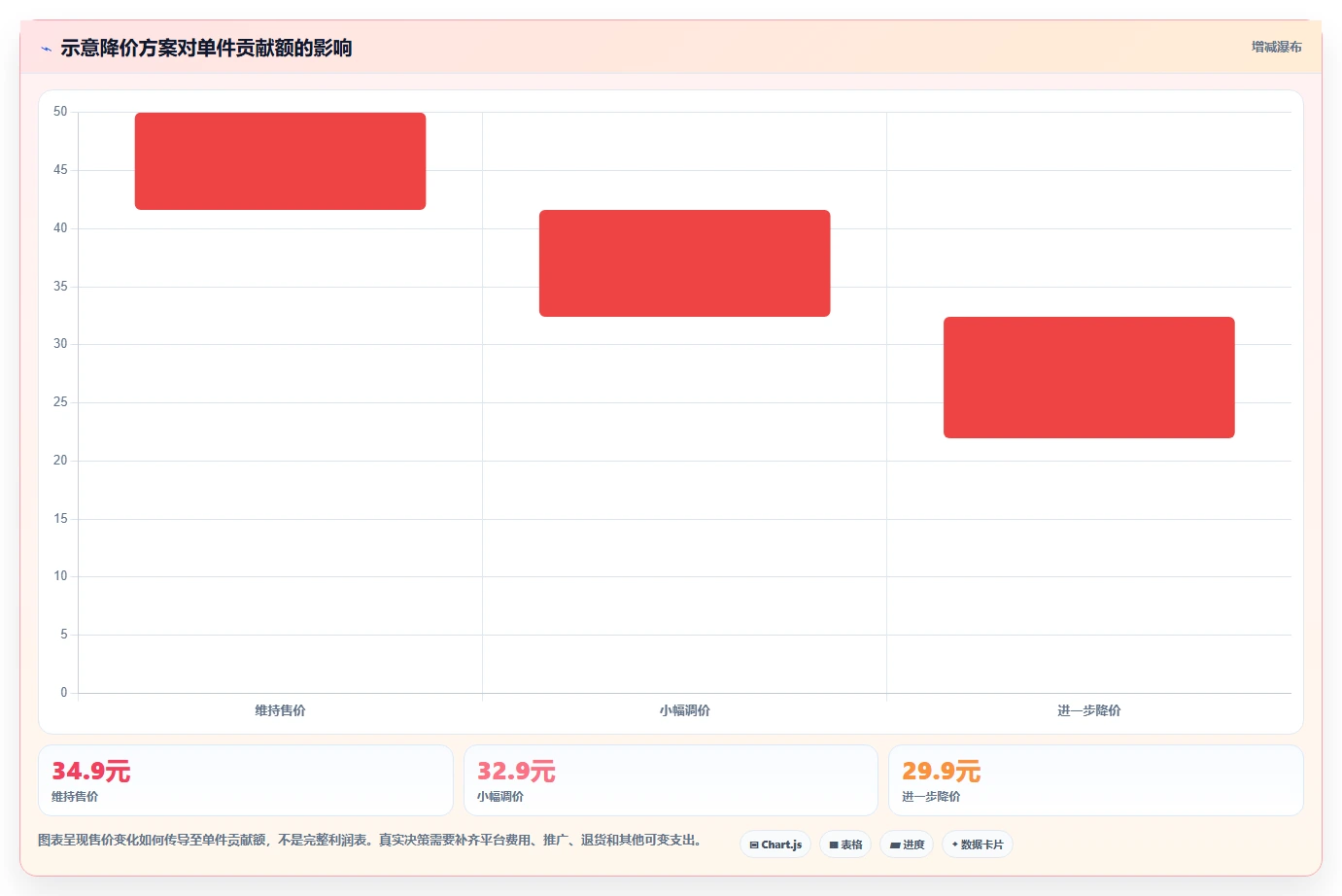Click the red bar for 维持售价
1342x896 pixels.
tap(280, 161)
